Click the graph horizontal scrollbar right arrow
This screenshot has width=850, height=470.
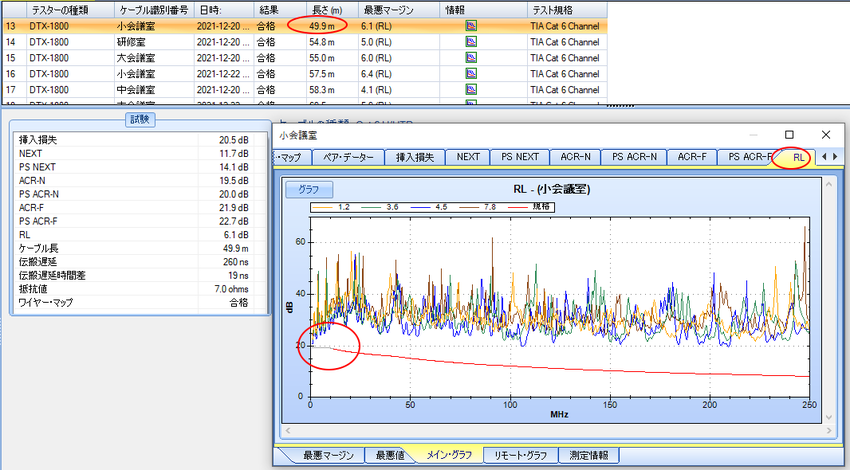(829, 430)
